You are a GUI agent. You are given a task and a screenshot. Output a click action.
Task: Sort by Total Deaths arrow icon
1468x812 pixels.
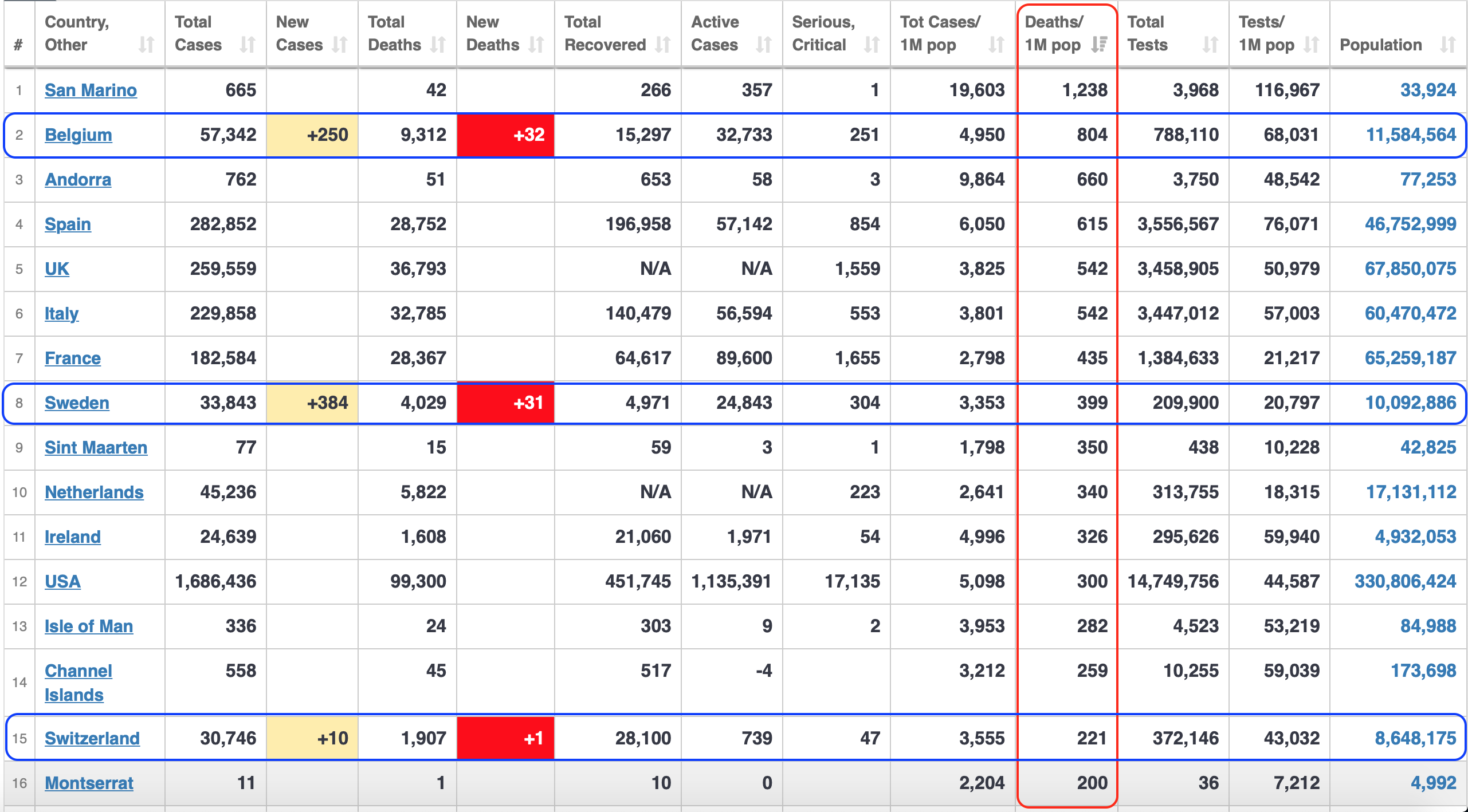pos(438,45)
